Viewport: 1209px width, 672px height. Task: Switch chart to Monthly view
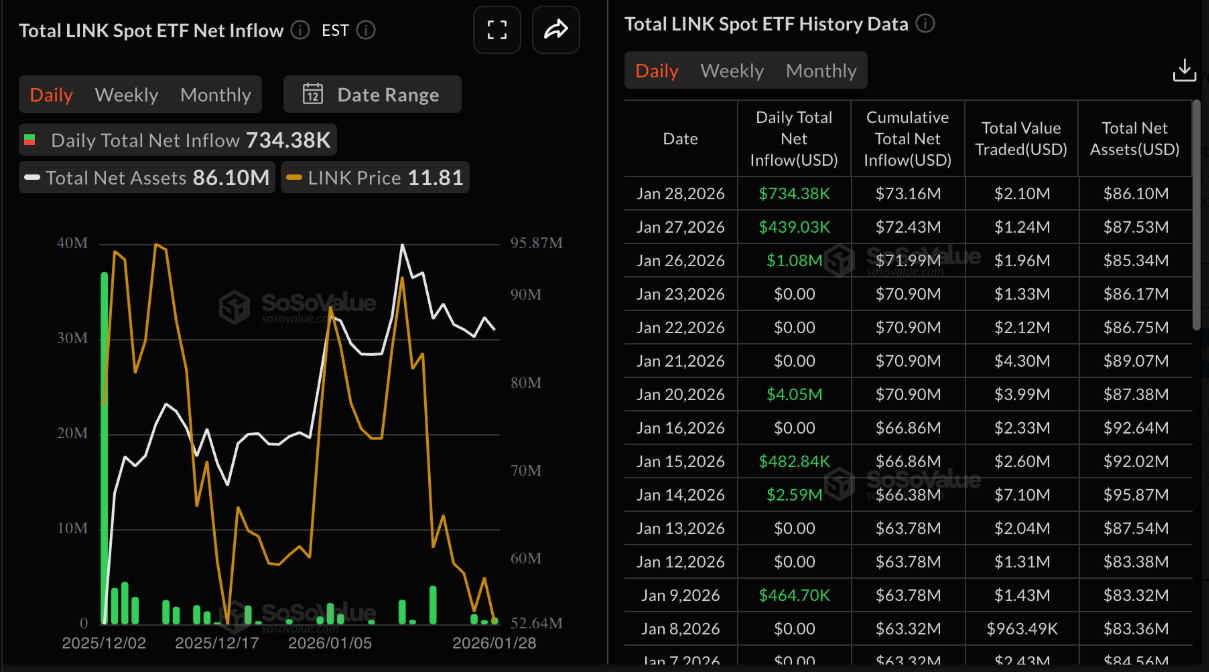[x=215, y=95]
